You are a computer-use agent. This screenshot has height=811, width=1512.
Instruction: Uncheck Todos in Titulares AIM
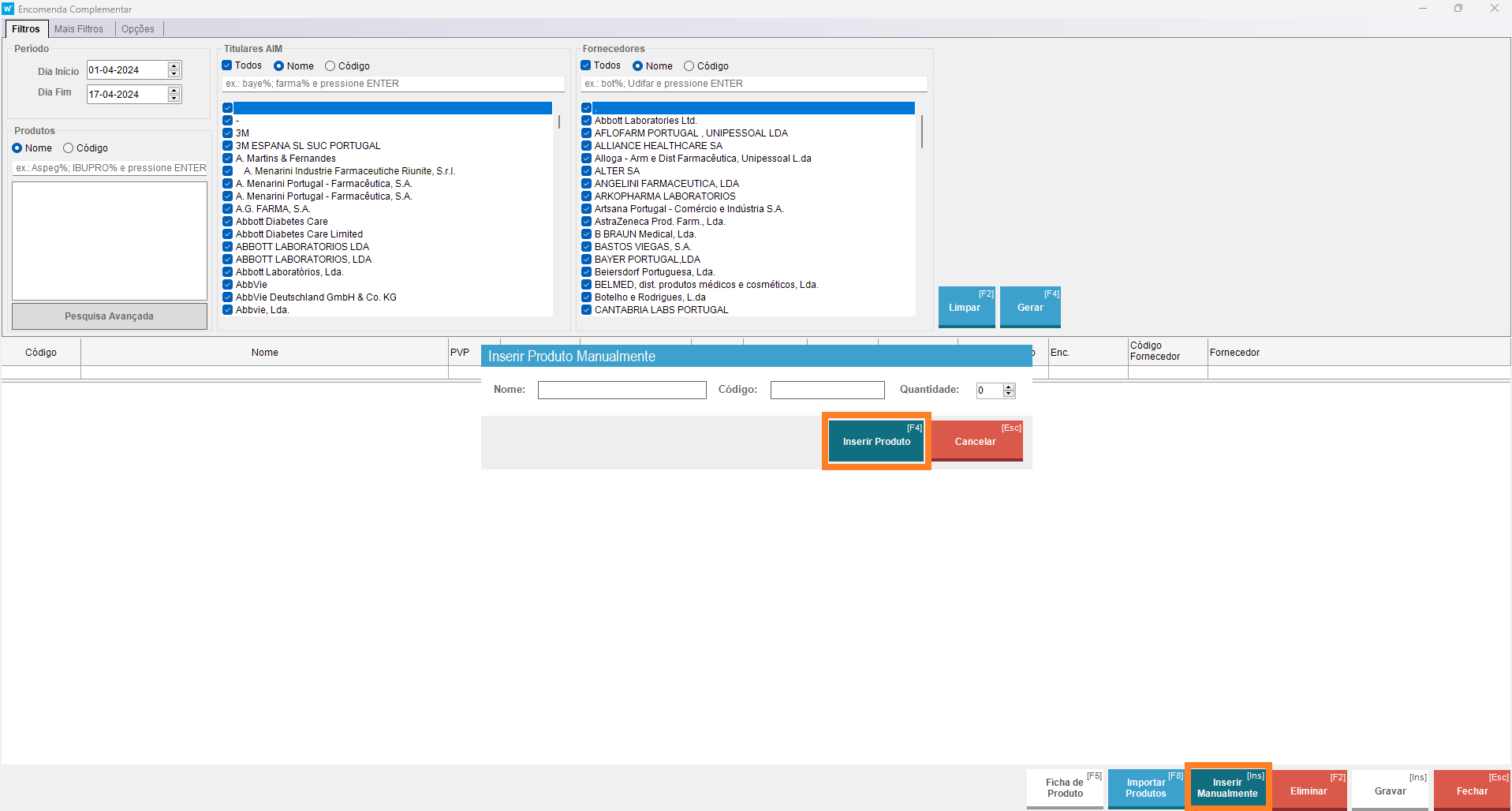227,65
